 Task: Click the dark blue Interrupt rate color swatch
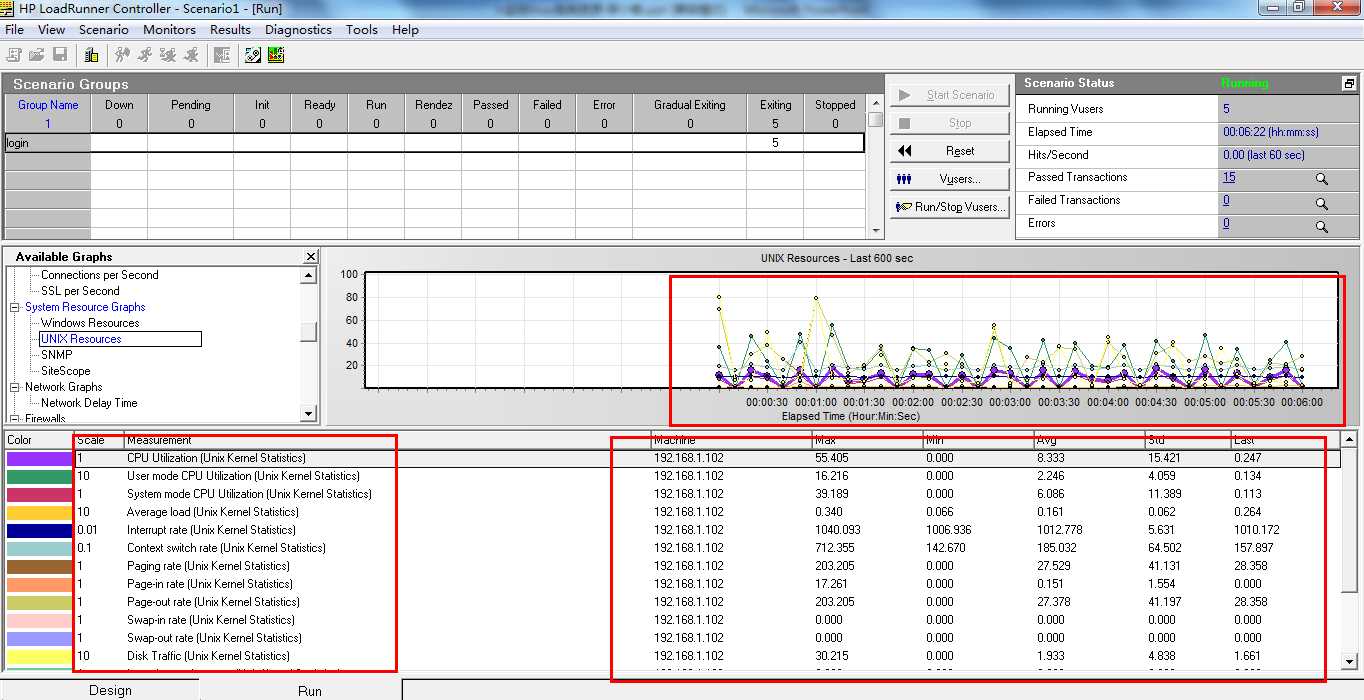click(x=38, y=530)
